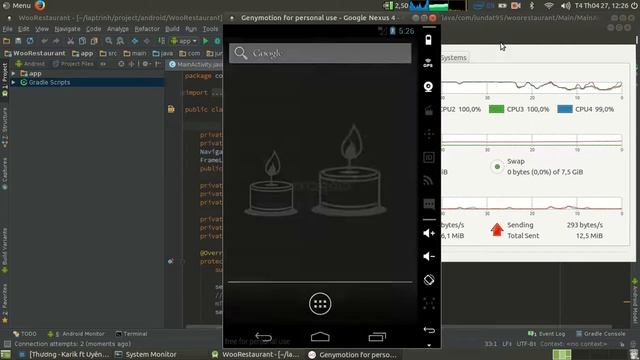This screenshot has height=360, width=640.
Task: Open the Android app drawer
Action: tap(320, 304)
